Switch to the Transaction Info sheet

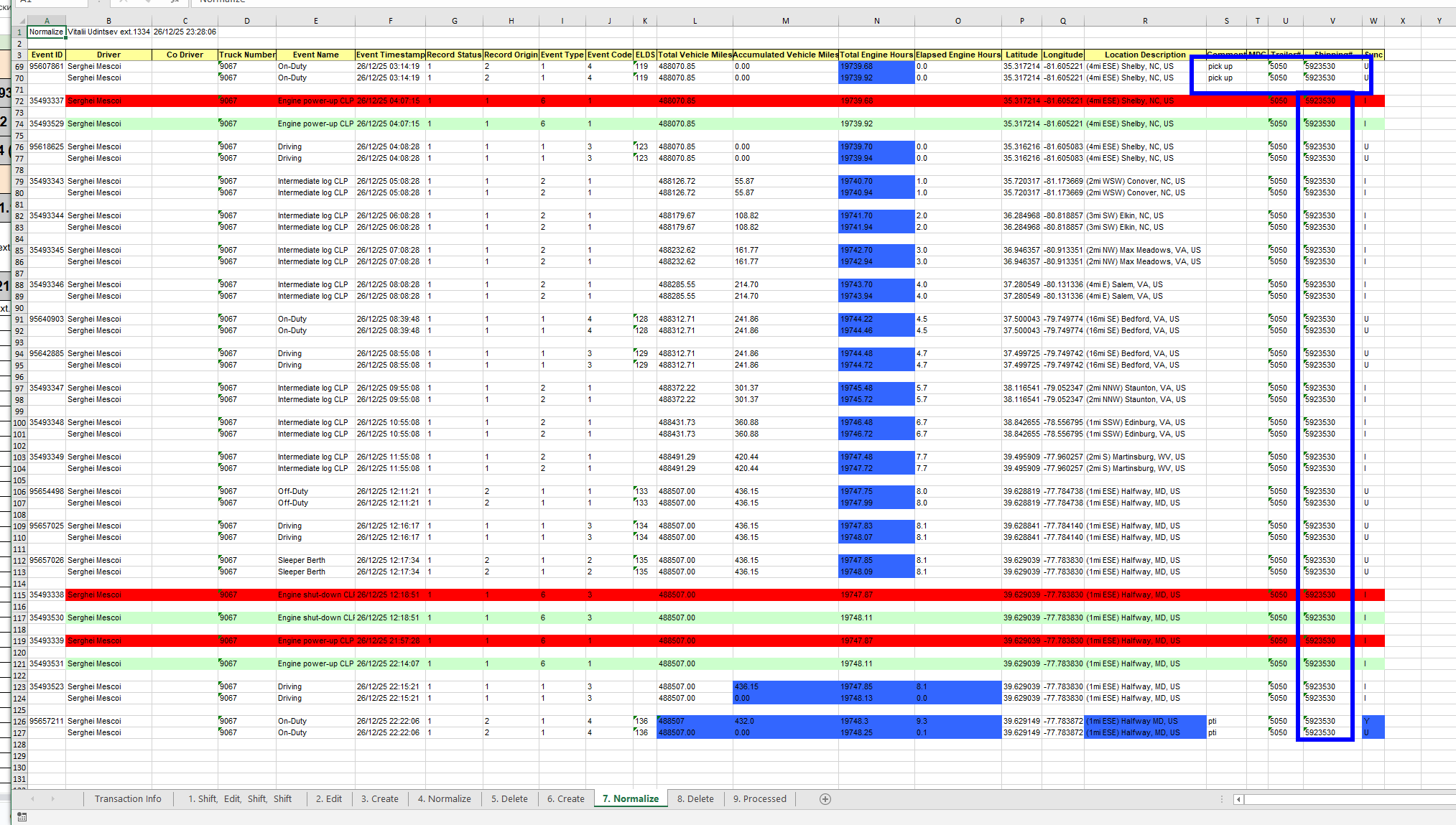tap(128, 799)
